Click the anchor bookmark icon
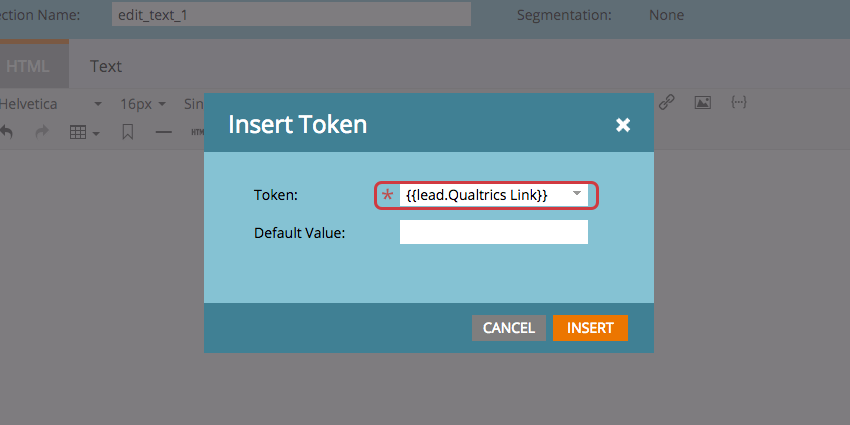The height and width of the screenshot is (425, 850). tap(127, 132)
